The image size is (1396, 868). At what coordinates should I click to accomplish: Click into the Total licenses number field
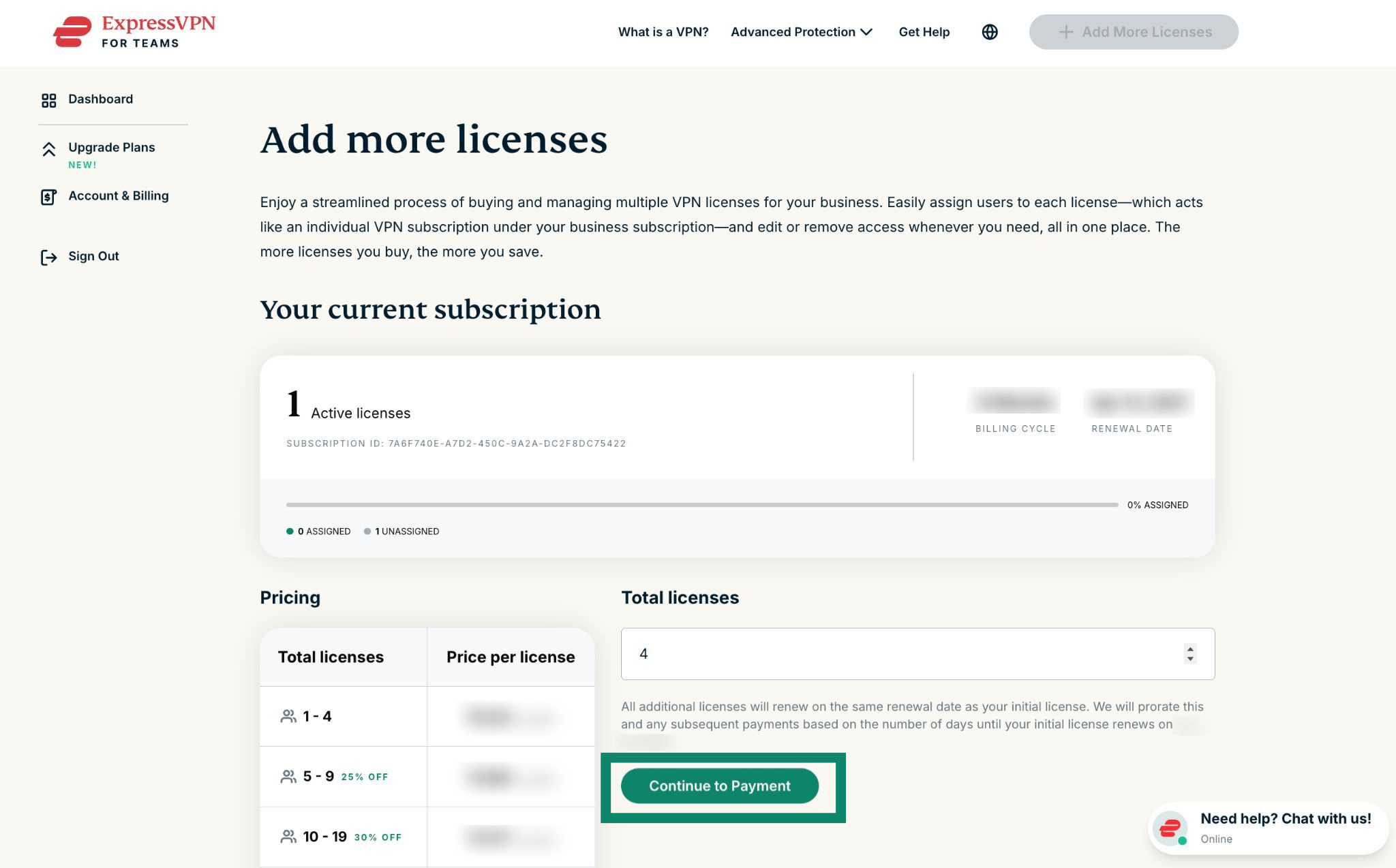click(x=917, y=654)
